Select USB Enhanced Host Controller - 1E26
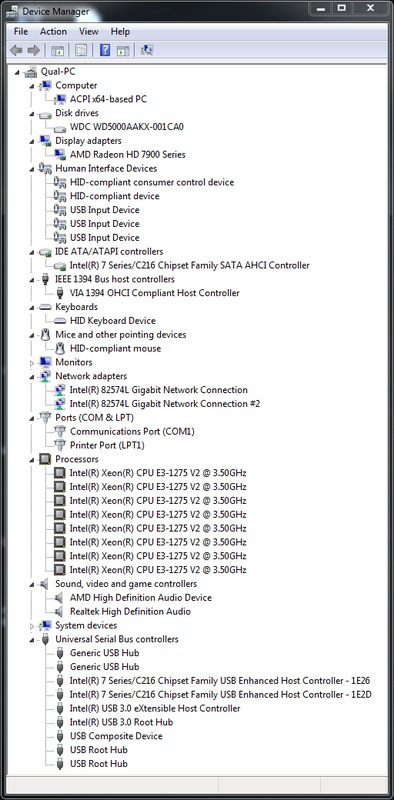Viewport: 394px width, 800px height. [x=220, y=681]
